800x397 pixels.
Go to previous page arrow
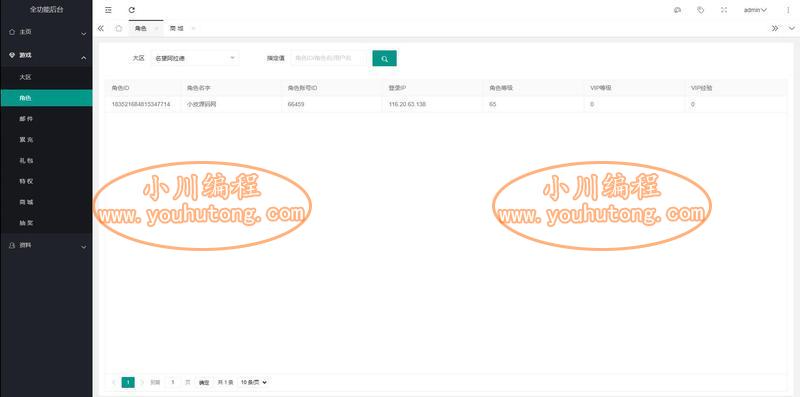pos(113,382)
